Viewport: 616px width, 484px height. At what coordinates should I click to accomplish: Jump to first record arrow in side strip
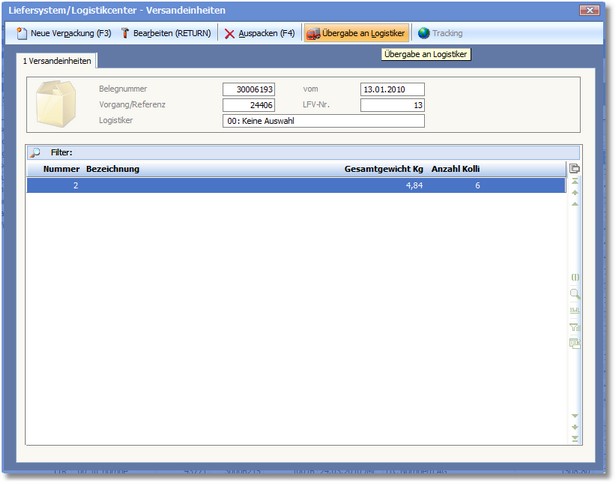click(x=574, y=184)
